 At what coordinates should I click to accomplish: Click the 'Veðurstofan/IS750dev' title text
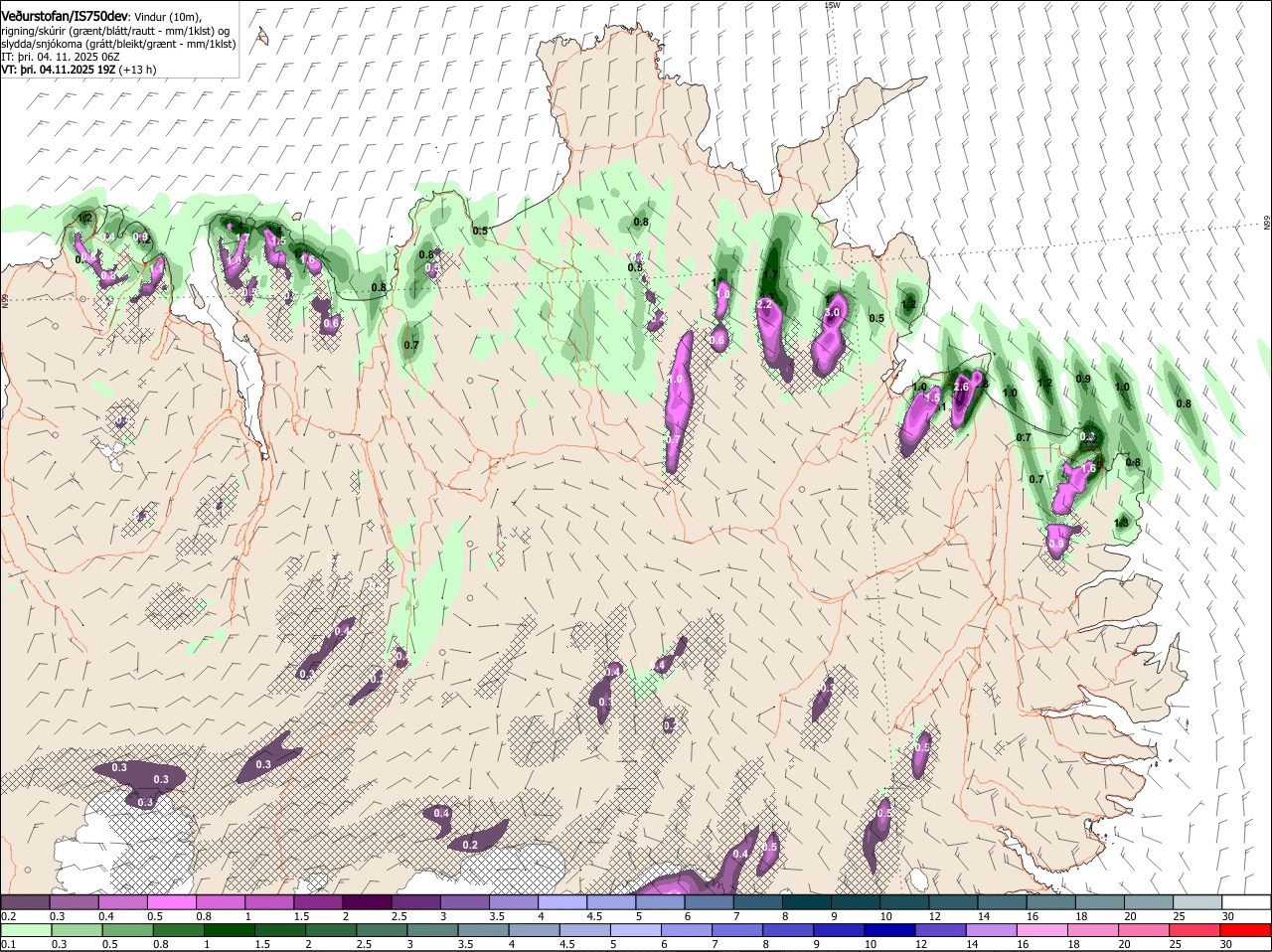pos(65,17)
